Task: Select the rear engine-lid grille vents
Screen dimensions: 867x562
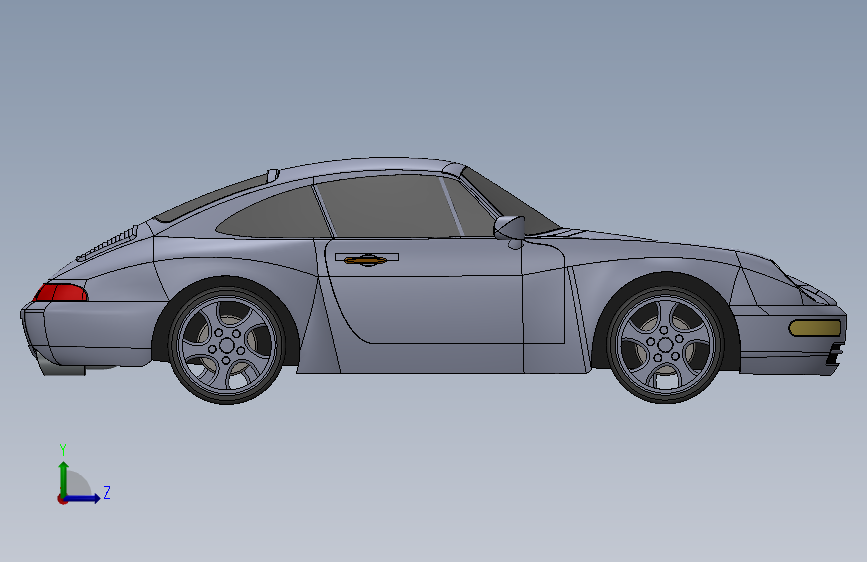Action: 108,243
